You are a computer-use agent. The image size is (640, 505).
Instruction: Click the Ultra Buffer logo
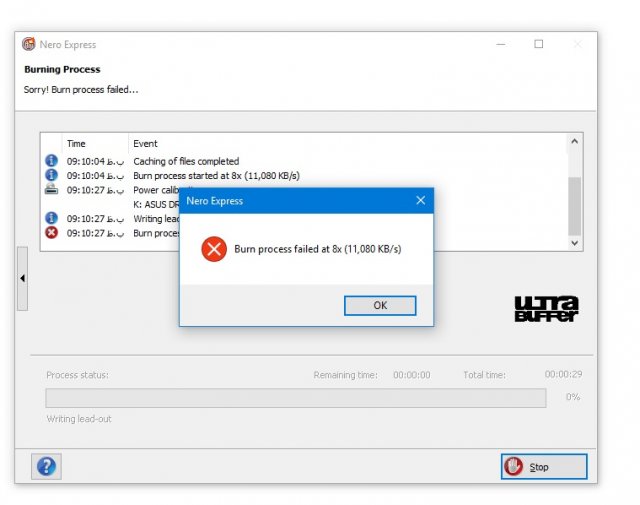546,309
